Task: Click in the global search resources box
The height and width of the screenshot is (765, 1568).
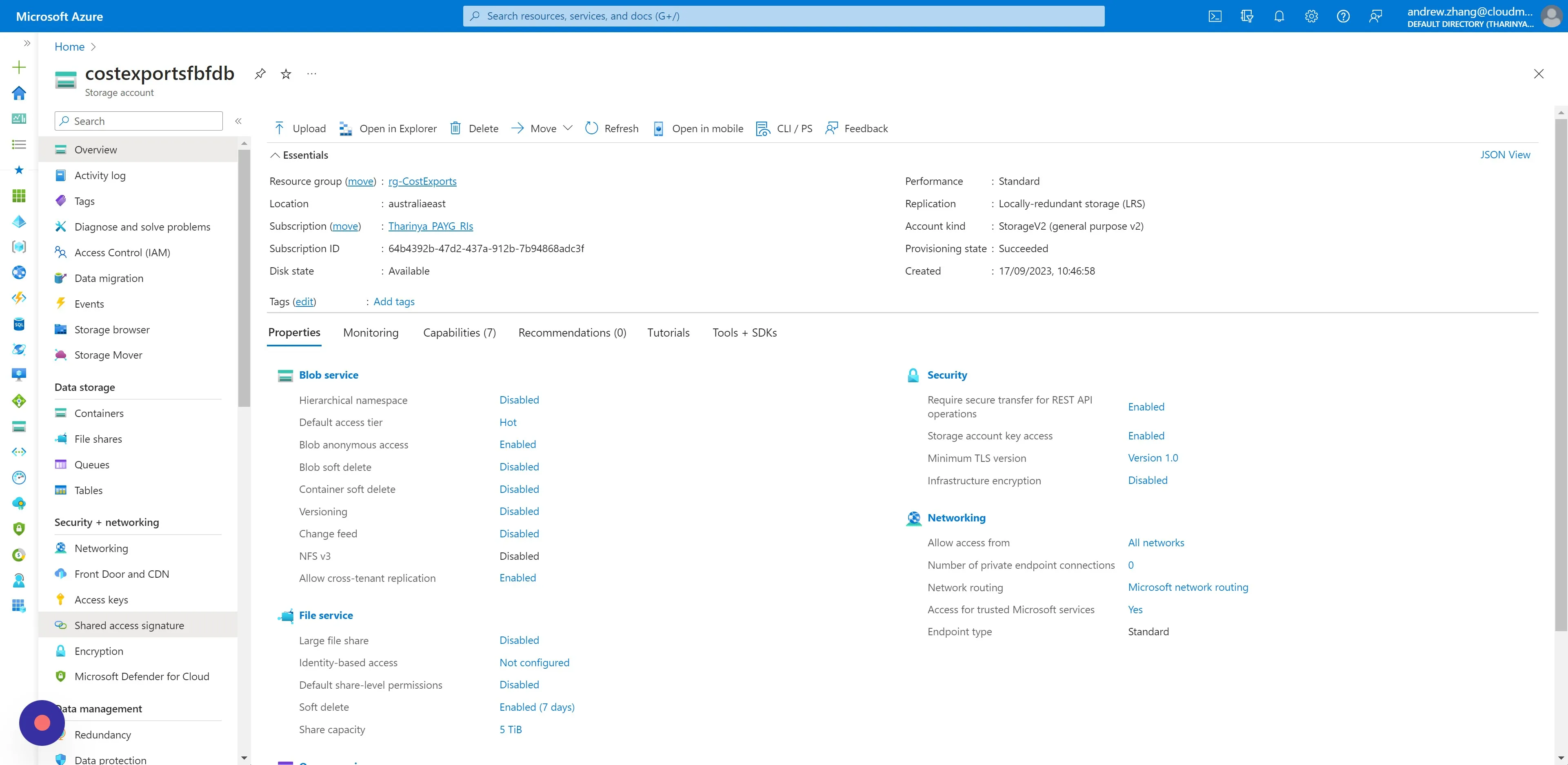Action: [784, 16]
